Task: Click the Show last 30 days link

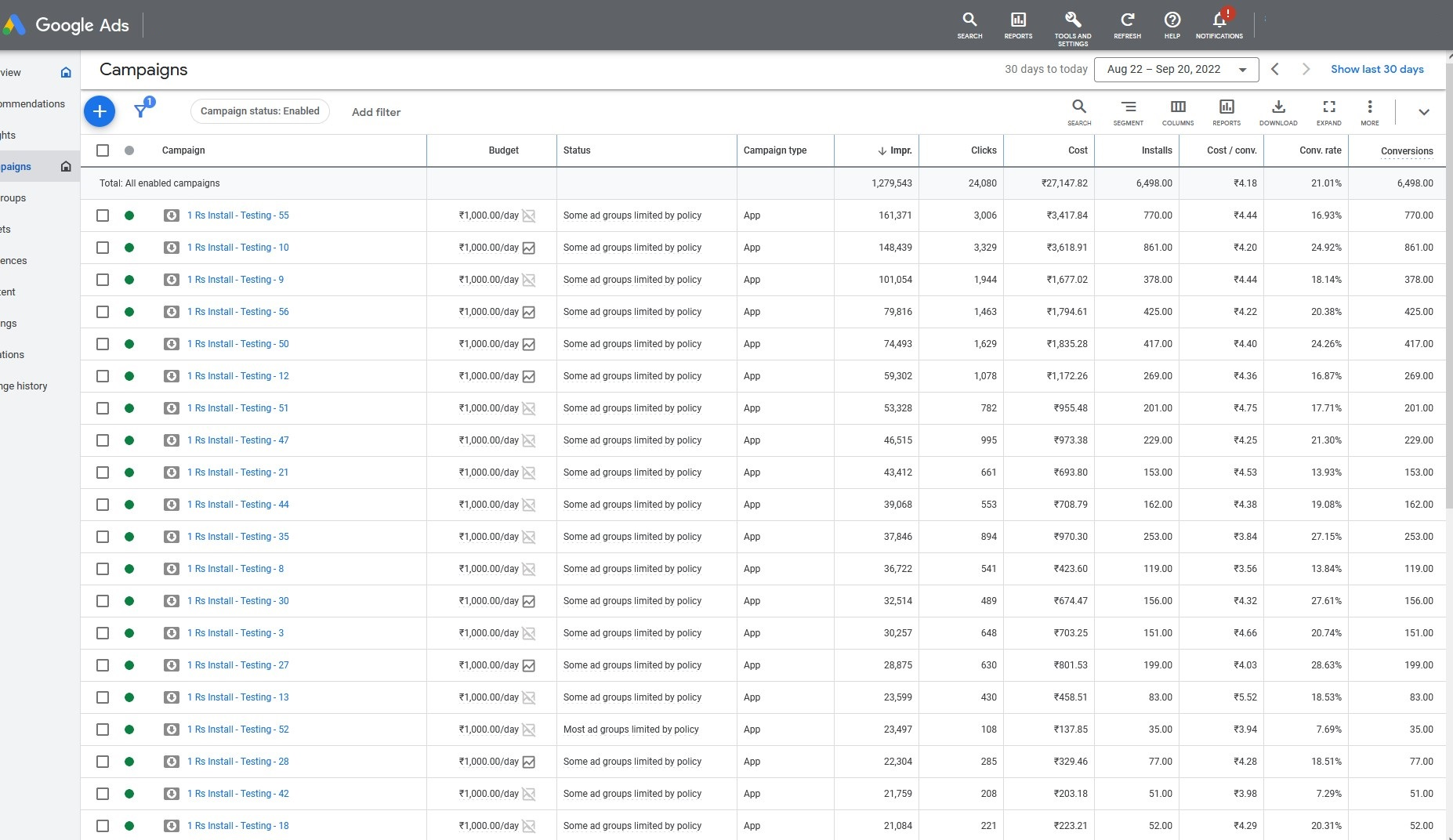Action: point(1376,69)
